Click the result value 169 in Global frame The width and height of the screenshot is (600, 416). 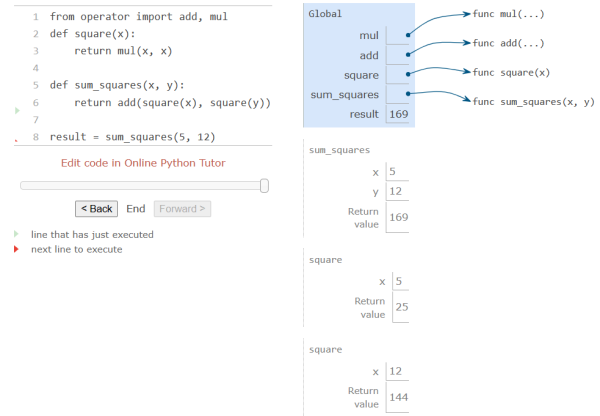(398, 114)
